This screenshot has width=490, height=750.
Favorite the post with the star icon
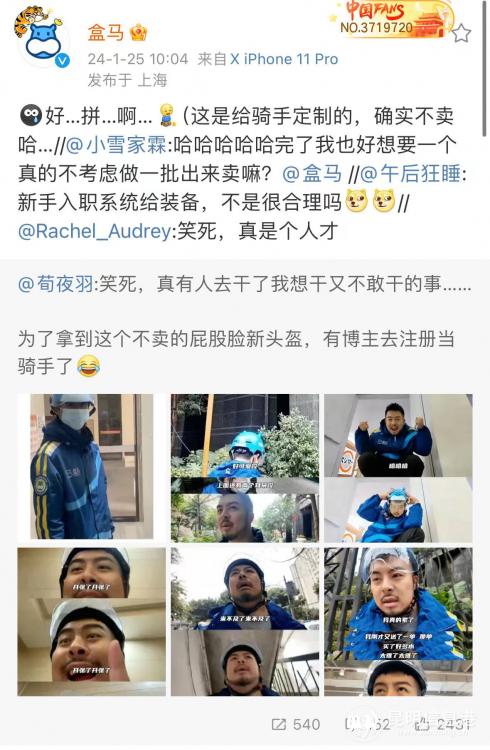(461, 34)
